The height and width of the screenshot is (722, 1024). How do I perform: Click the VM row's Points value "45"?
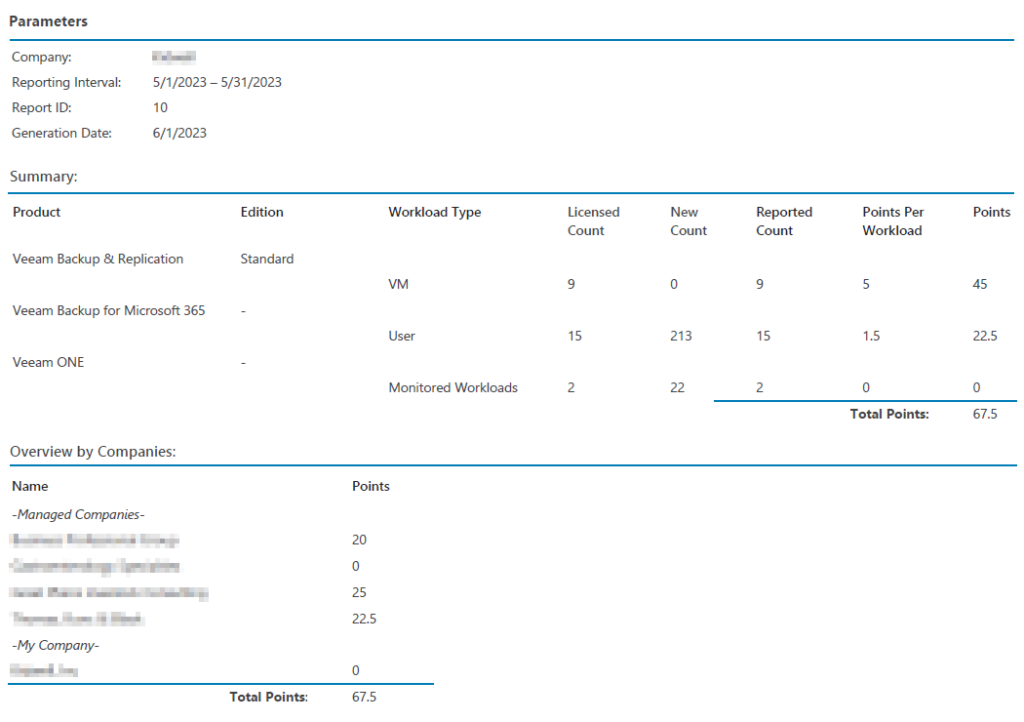pos(980,284)
